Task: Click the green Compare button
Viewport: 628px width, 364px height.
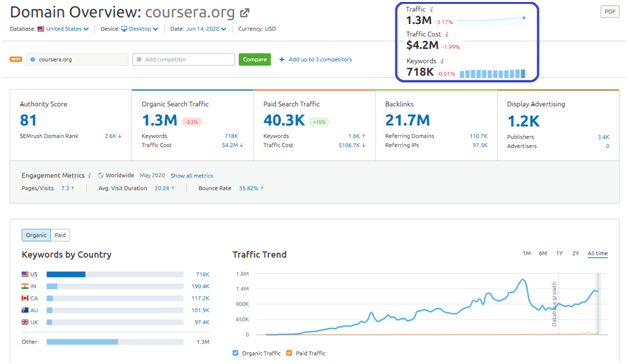Action: pyautogui.click(x=255, y=59)
